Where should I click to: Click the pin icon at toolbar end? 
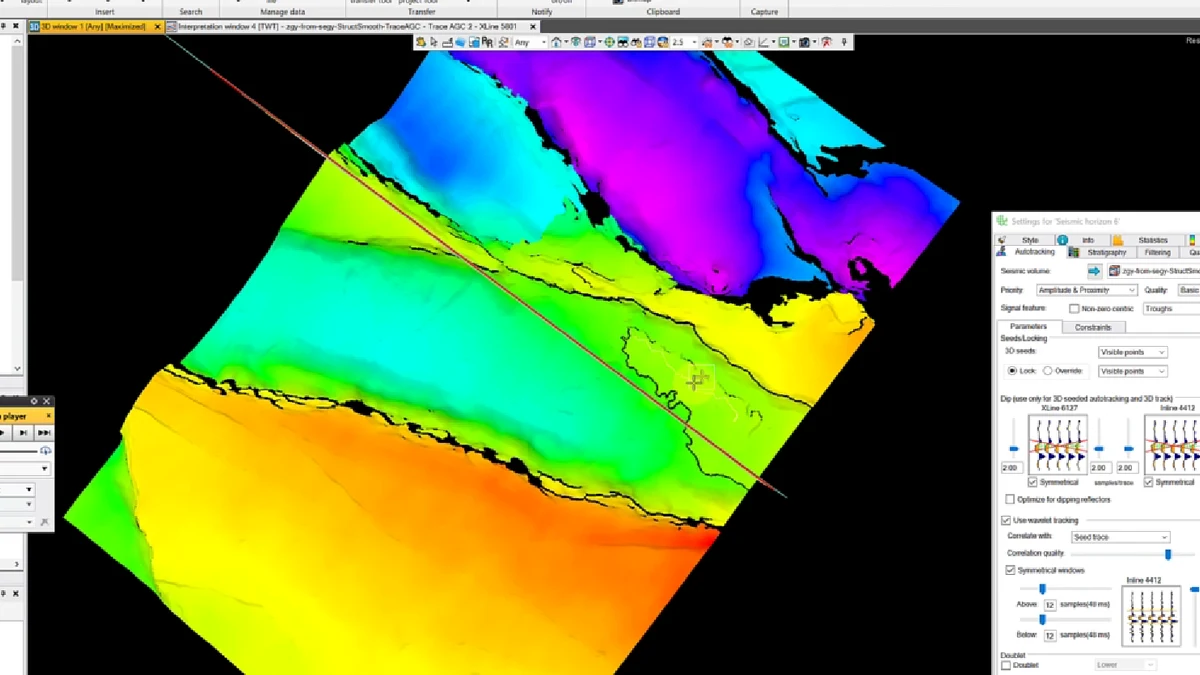coord(844,42)
